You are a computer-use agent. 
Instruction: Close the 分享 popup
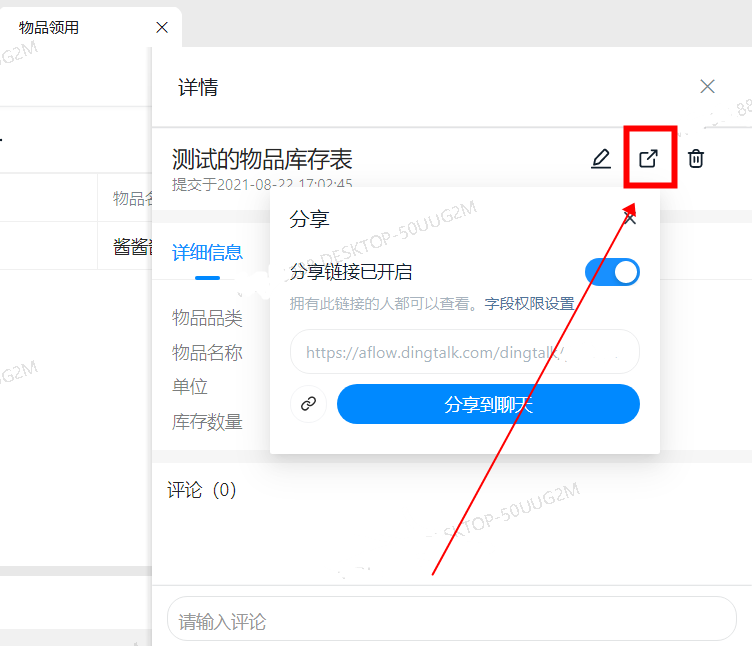point(630,218)
